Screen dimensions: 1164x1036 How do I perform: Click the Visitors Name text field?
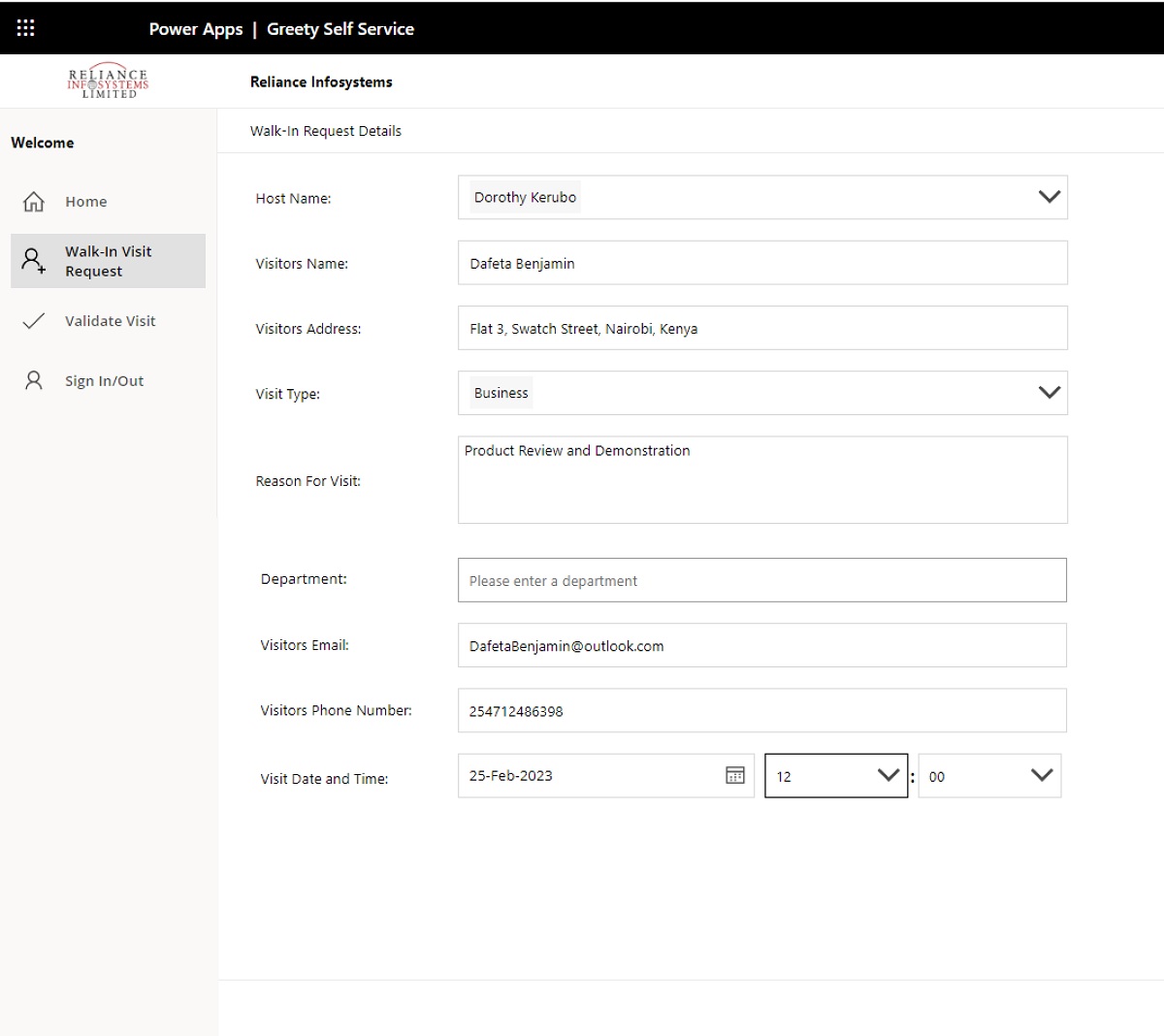click(x=761, y=263)
